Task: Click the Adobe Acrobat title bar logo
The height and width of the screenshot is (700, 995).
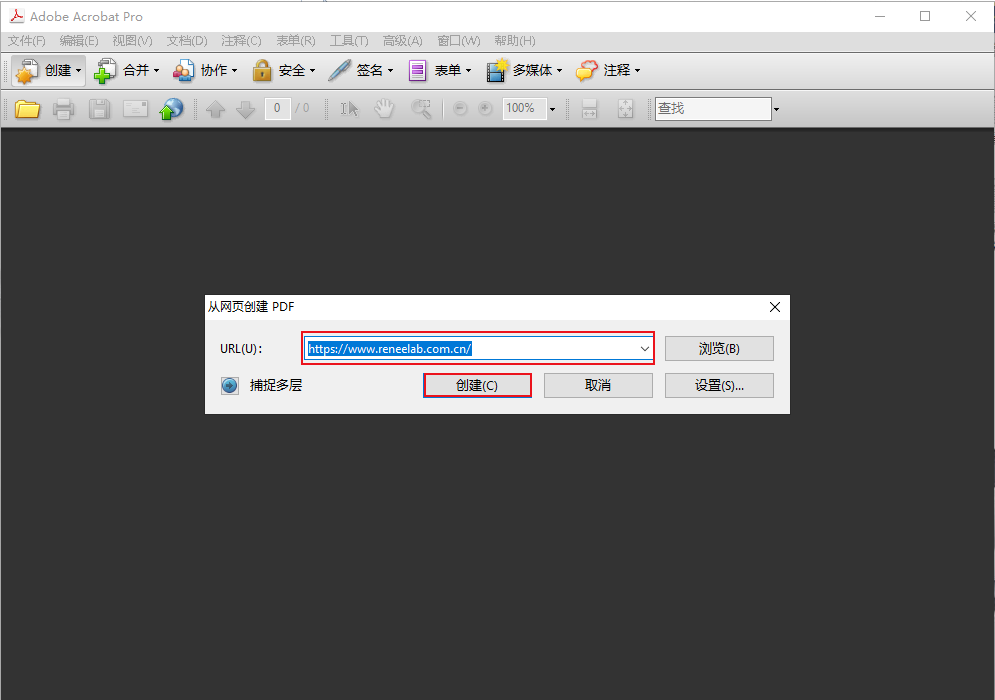Action: (16, 16)
